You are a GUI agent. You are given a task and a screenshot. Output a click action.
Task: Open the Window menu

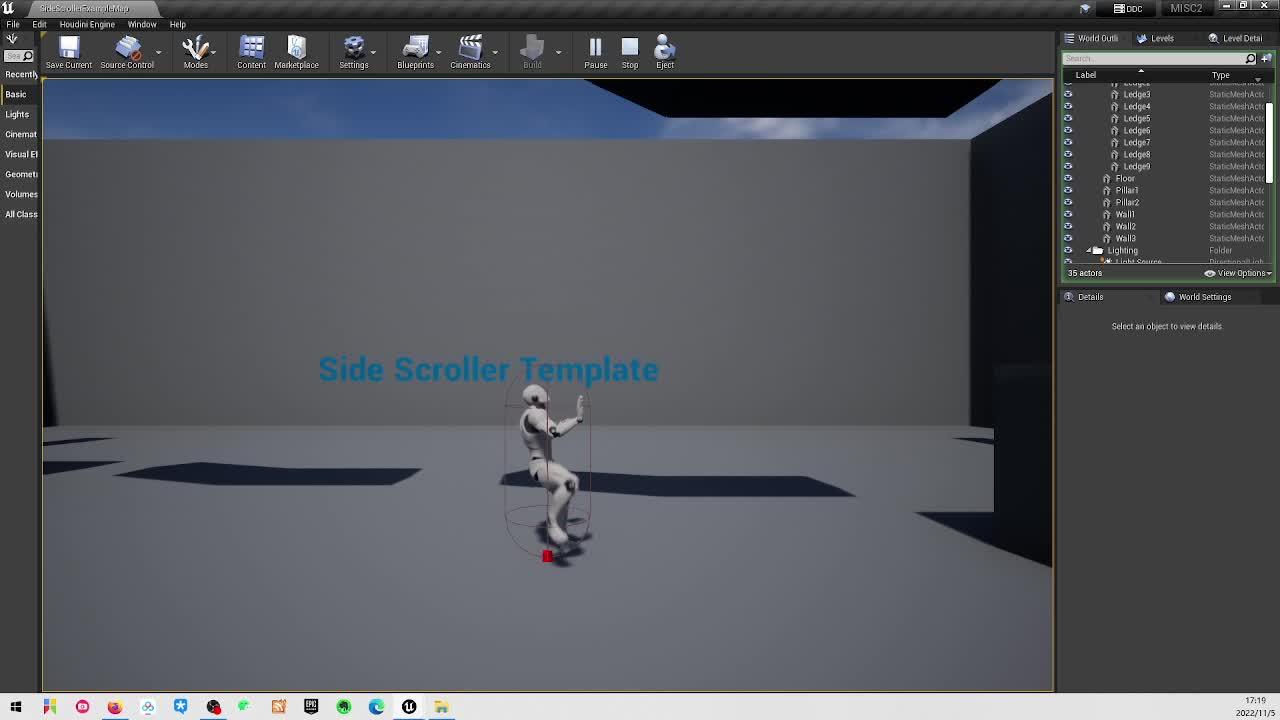point(141,24)
